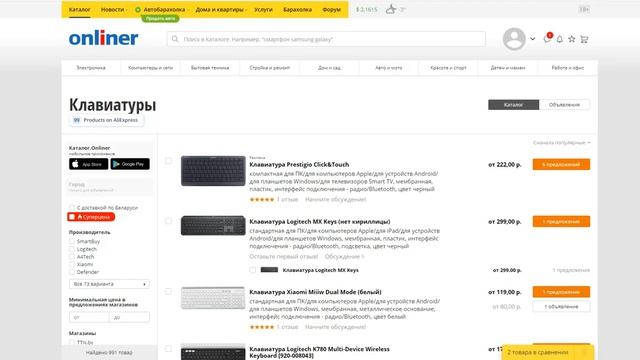This screenshot has width=640, height=360.
Task: Open the sort order dropdown
Action: click(562, 142)
